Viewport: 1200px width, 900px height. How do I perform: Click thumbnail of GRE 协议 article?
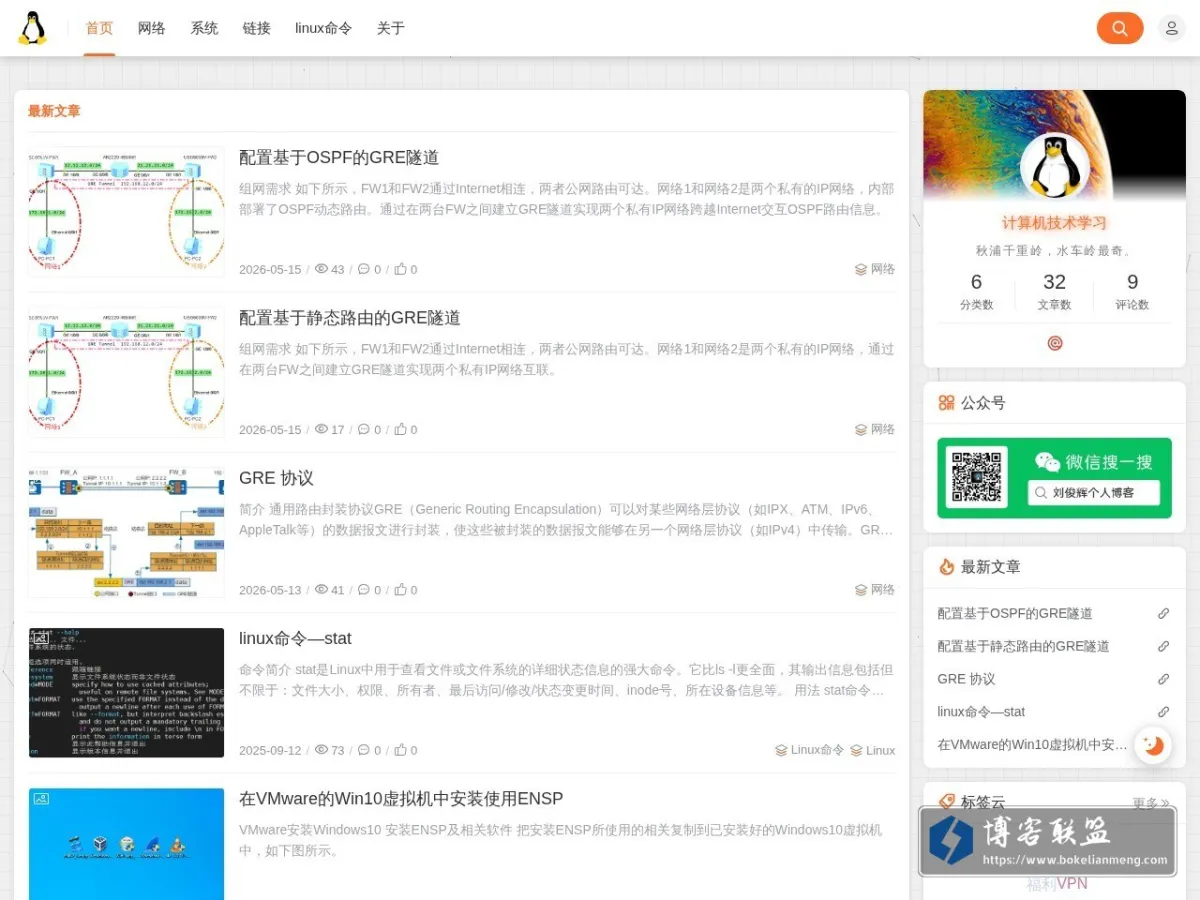[126, 532]
